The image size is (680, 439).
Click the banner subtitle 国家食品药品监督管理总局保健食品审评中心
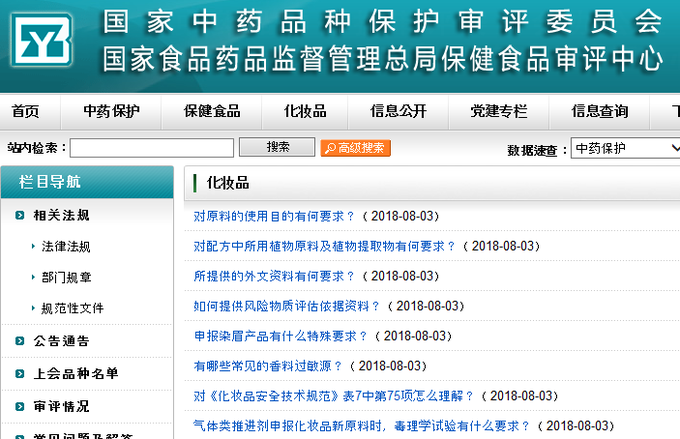tap(383, 59)
